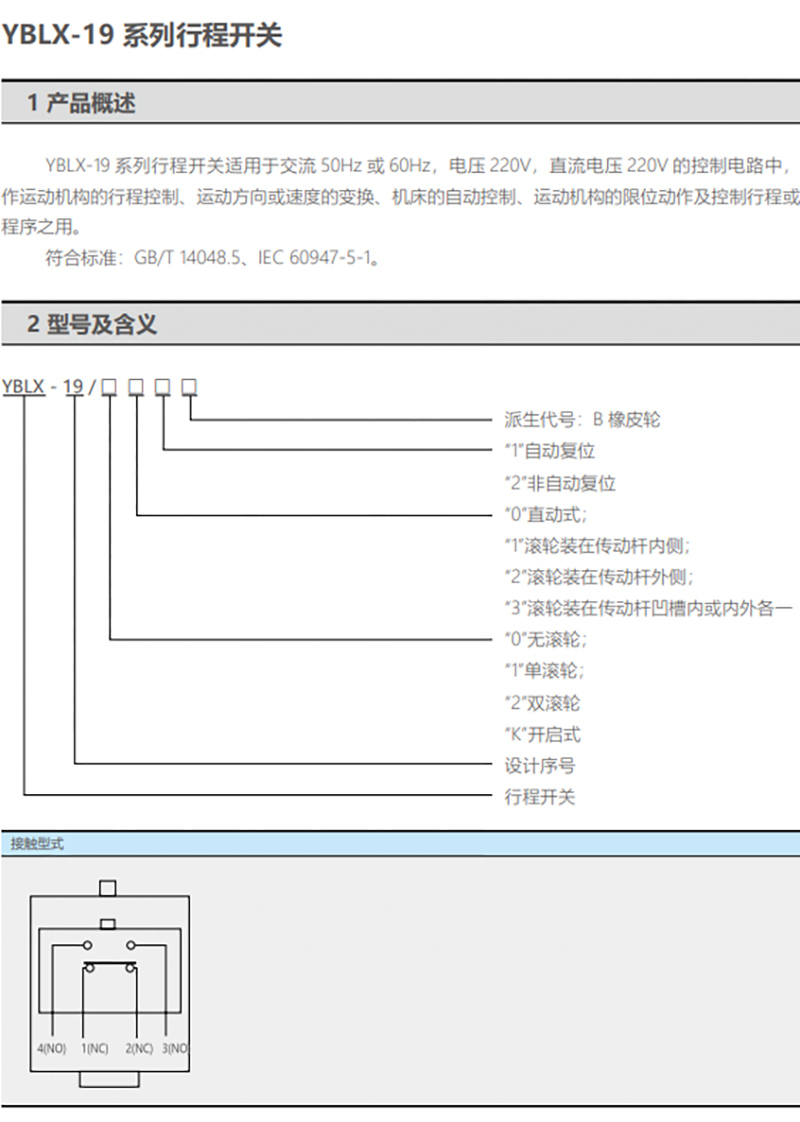Click the '19' design number in model code

point(73,387)
